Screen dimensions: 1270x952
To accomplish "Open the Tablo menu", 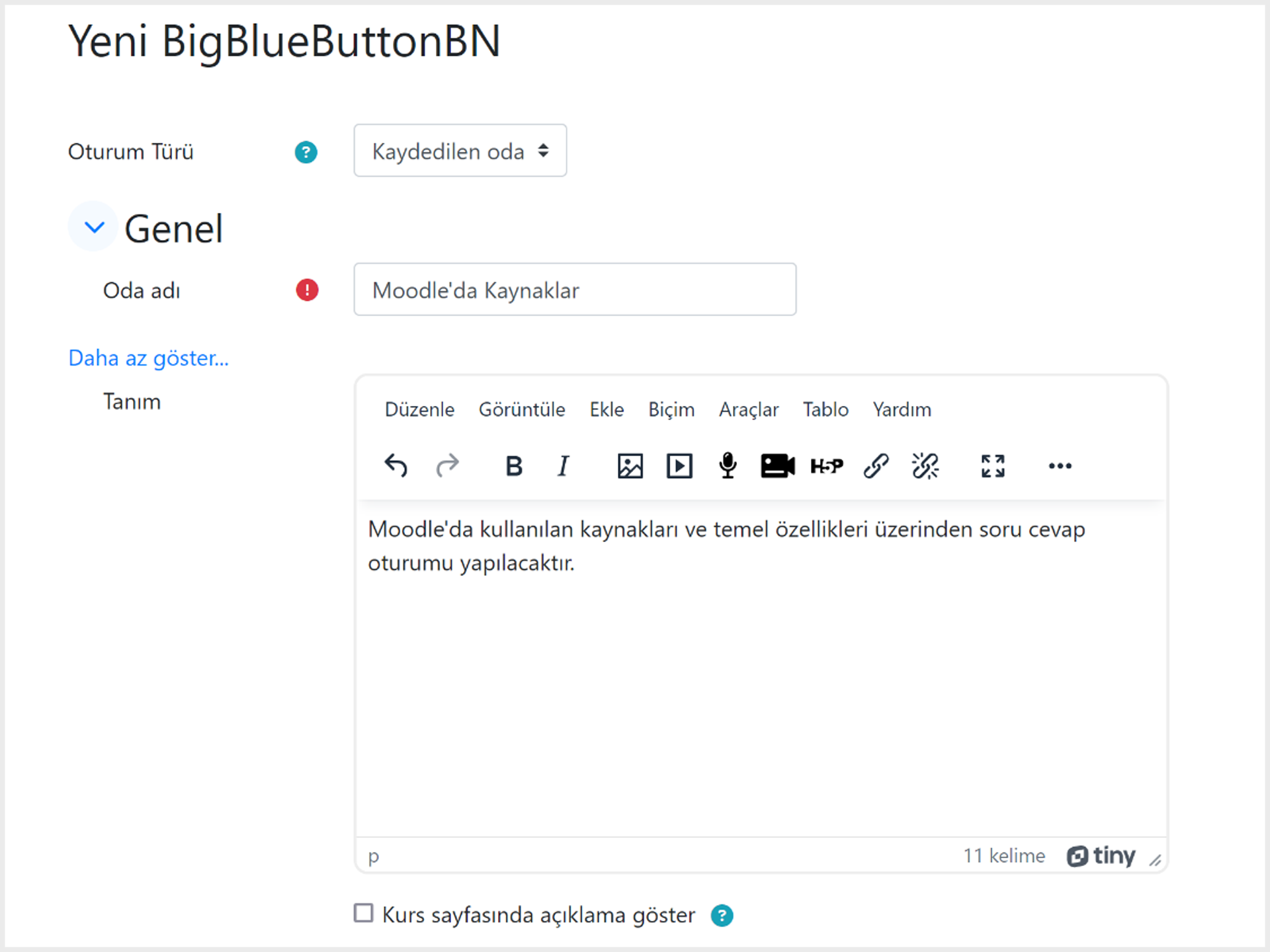I will click(825, 410).
